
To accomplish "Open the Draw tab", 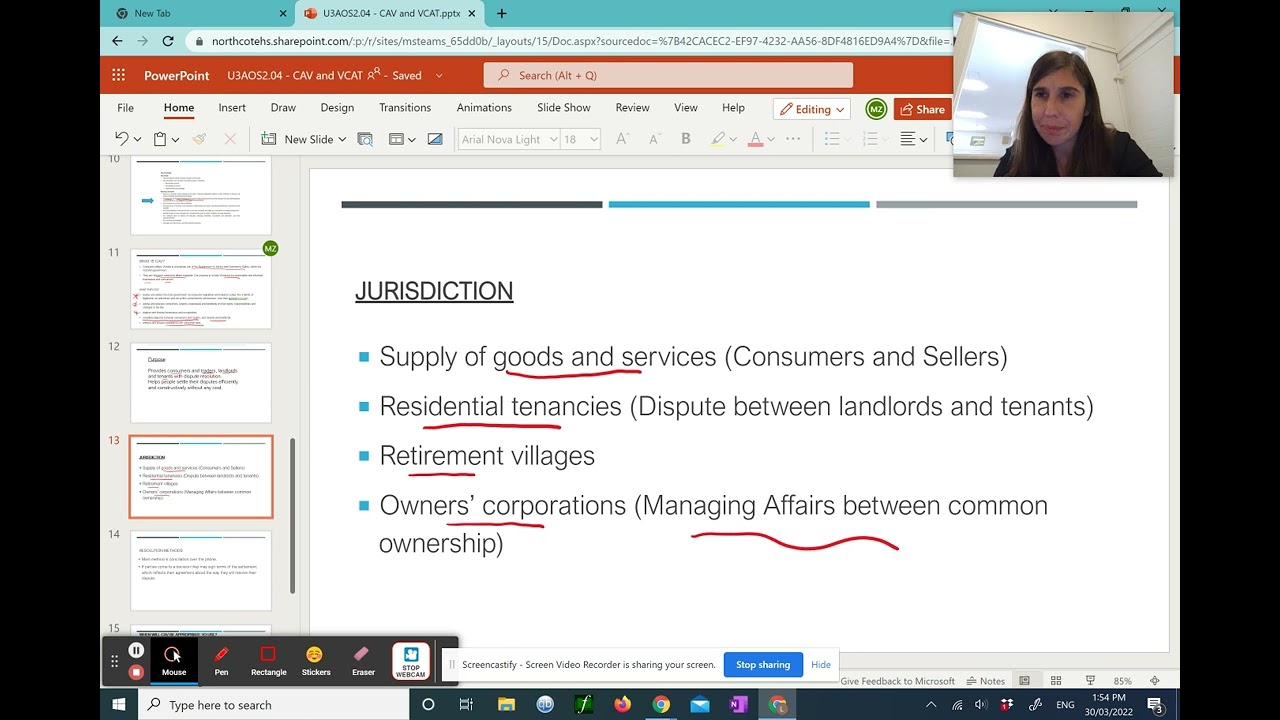I will (283, 108).
